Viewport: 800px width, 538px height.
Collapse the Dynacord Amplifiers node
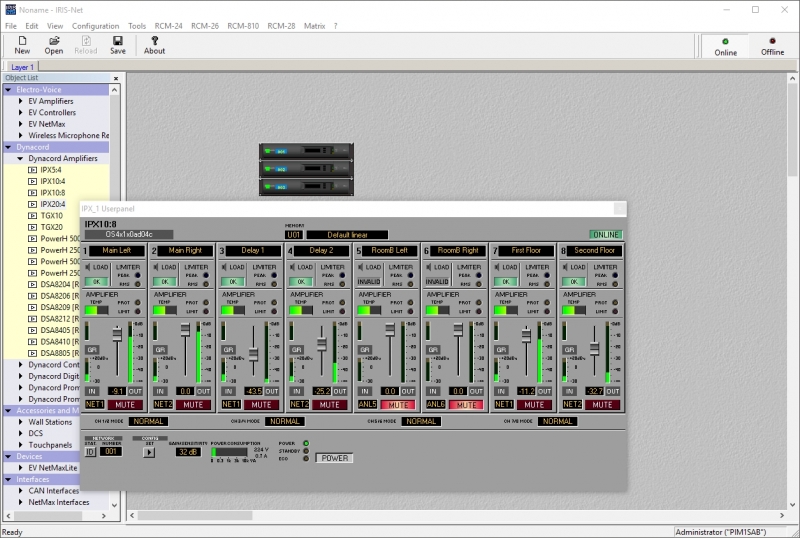20,159
